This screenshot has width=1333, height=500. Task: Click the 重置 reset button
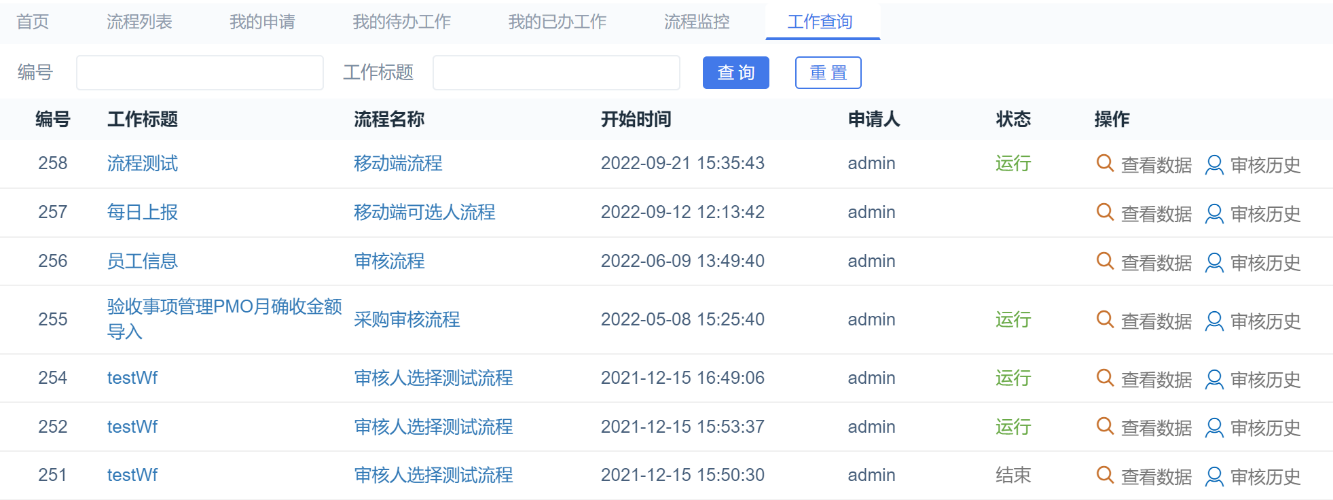(827, 73)
